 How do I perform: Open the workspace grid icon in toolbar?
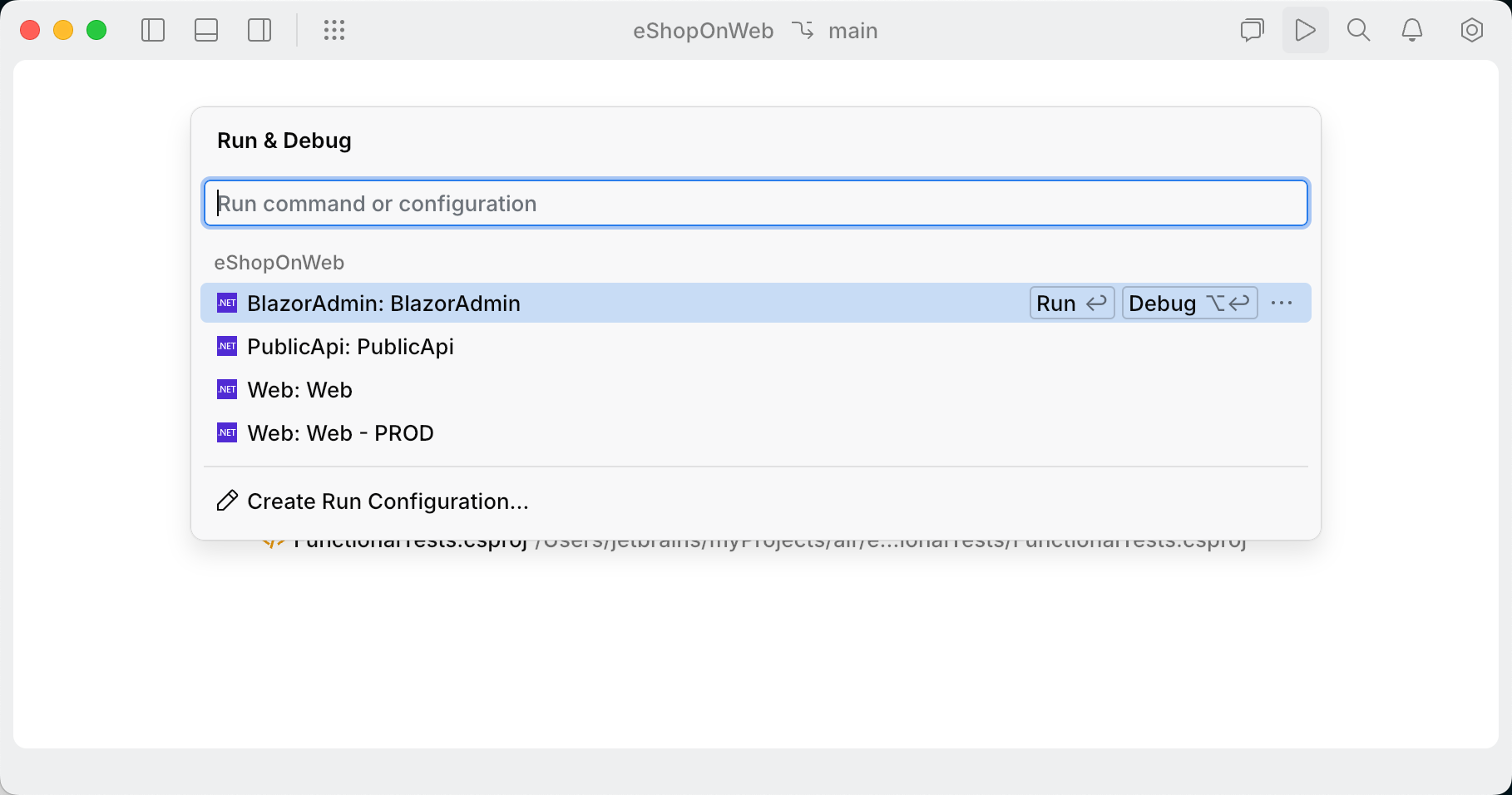(x=334, y=30)
